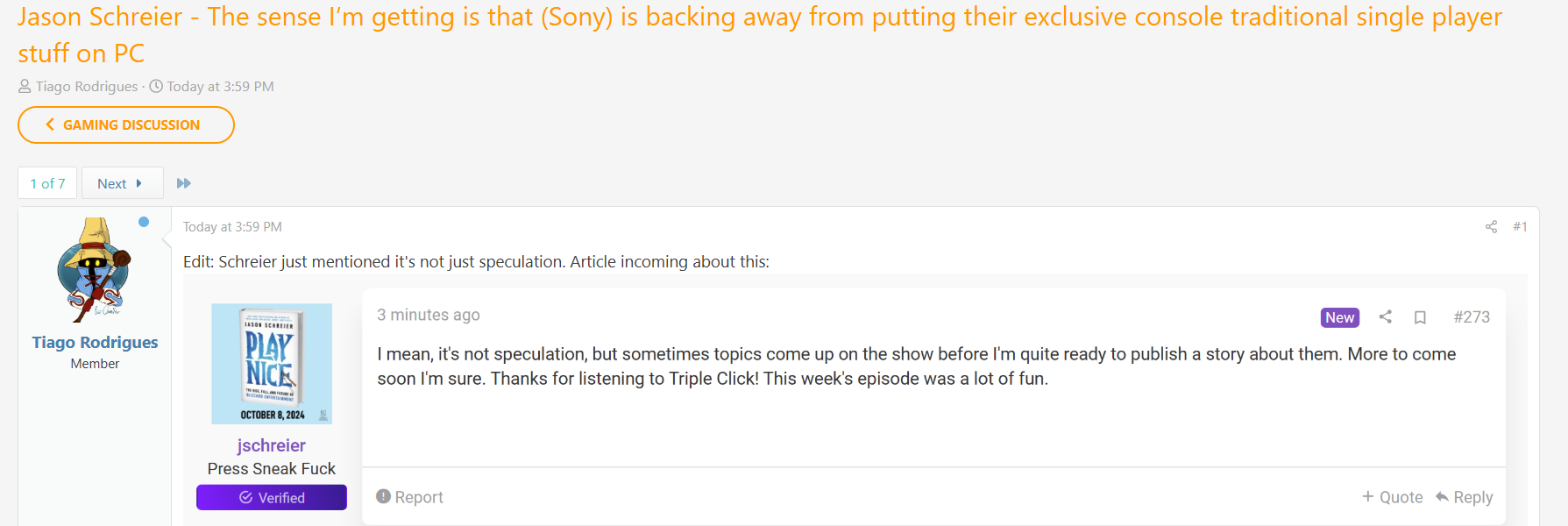Click the thread author's user icon
Image resolution: width=1568 pixels, height=526 pixels.
point(25,87)
